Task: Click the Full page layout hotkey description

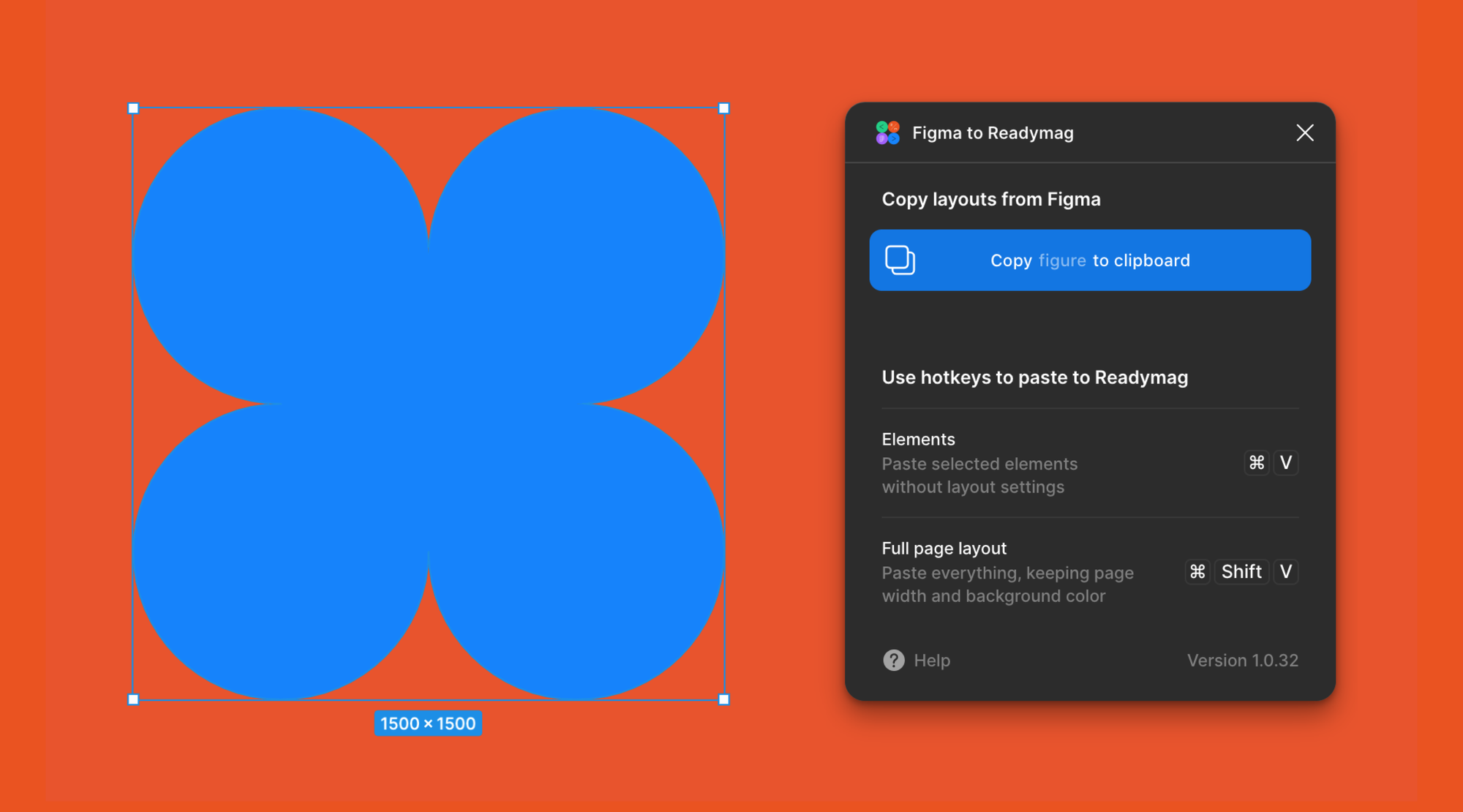Action: [x=1008, y=584]
